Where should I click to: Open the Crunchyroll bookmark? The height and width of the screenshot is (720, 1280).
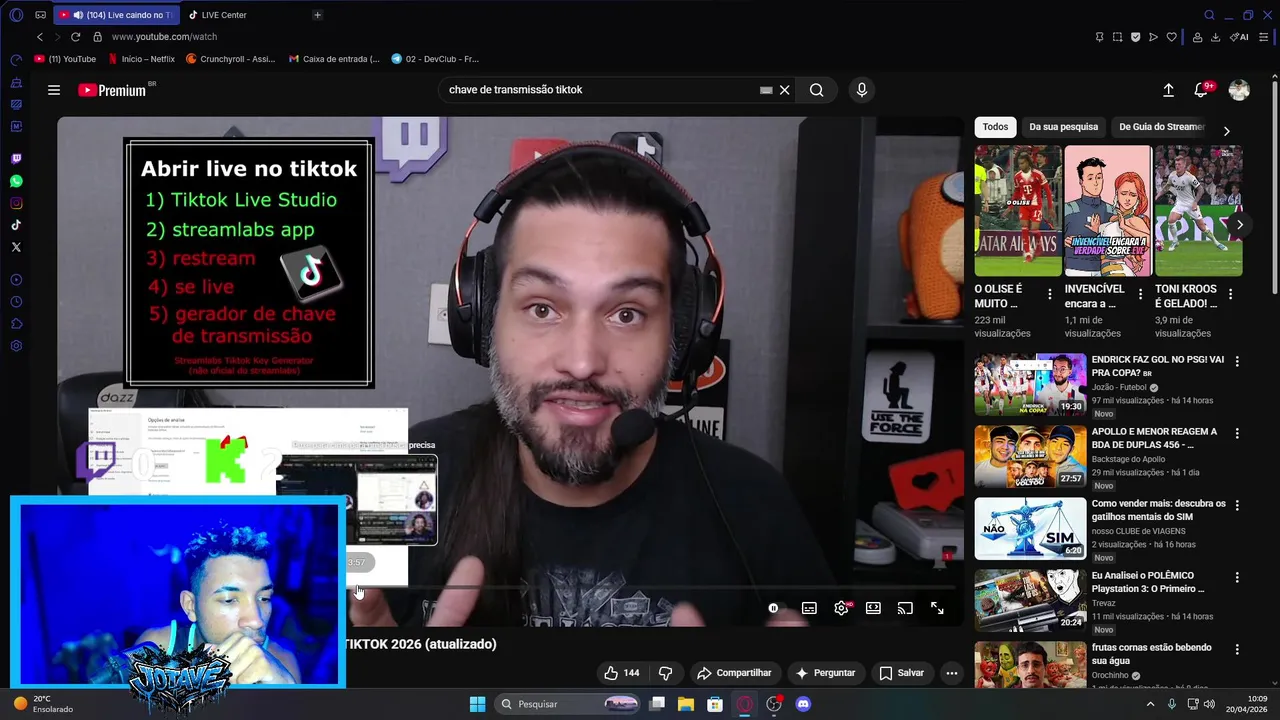point(230,59)
